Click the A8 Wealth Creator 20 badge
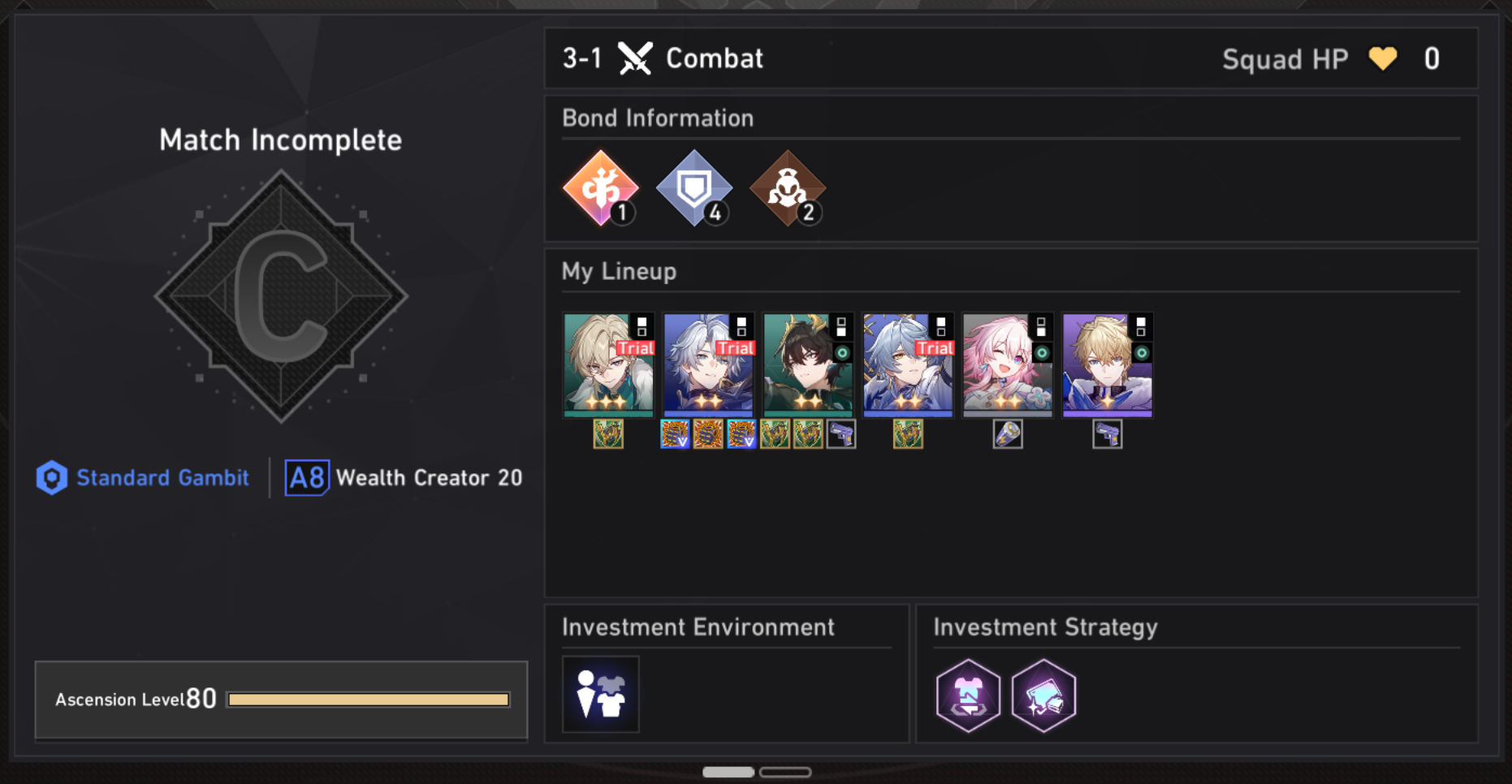 404,477
